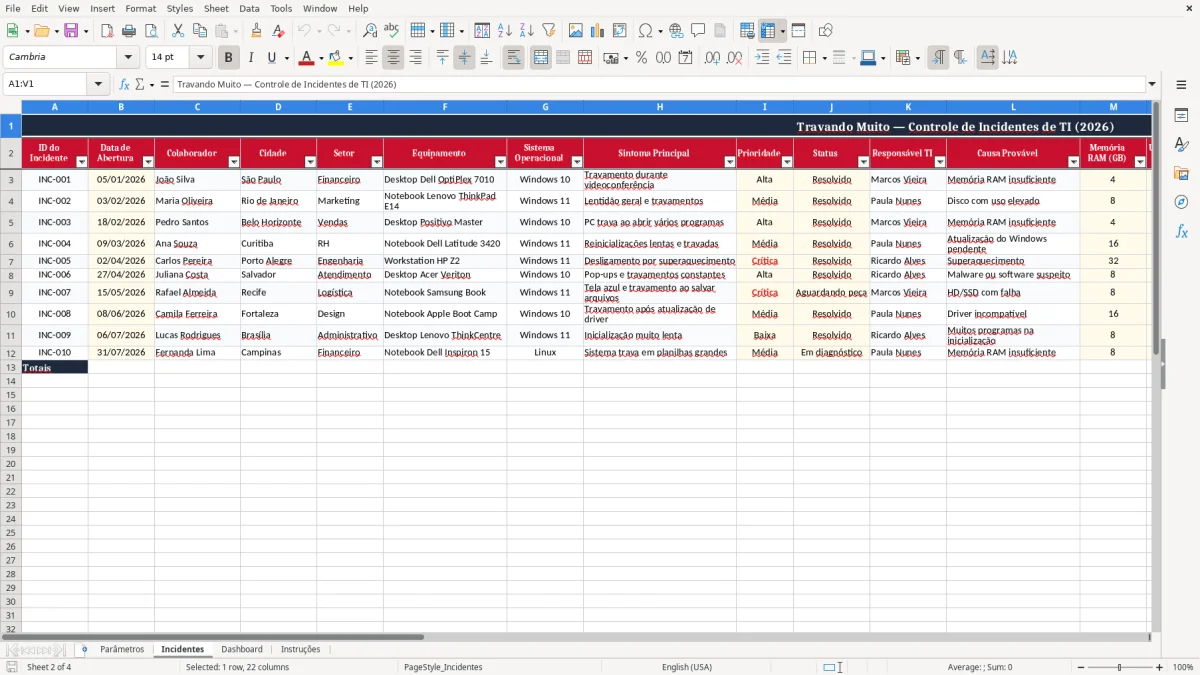Screen dimensions: 1200x675
Task: Adjust the zoom slider handle
Action: [1119, 667]
